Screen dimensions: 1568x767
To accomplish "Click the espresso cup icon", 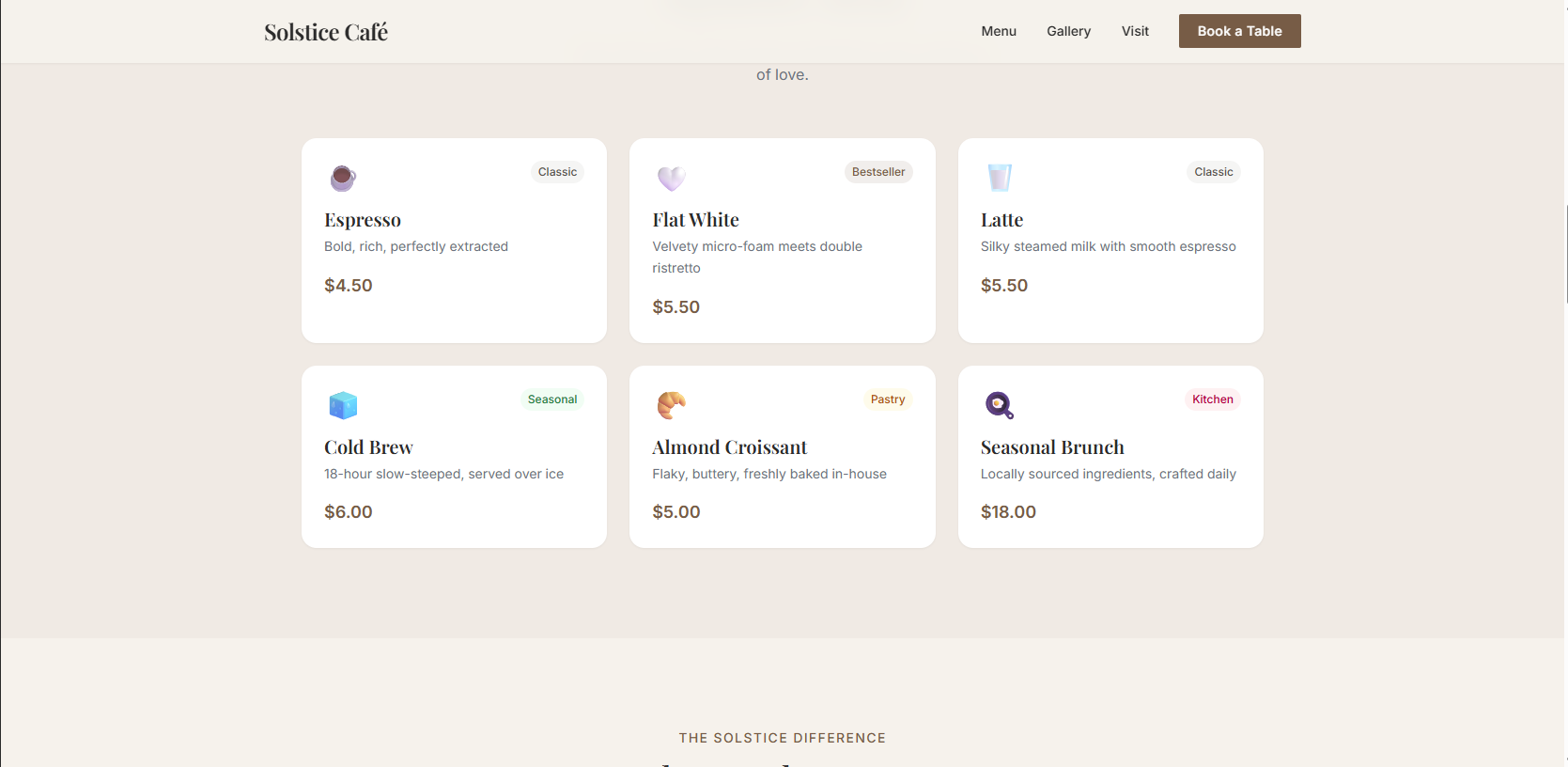I will [343, 178].
